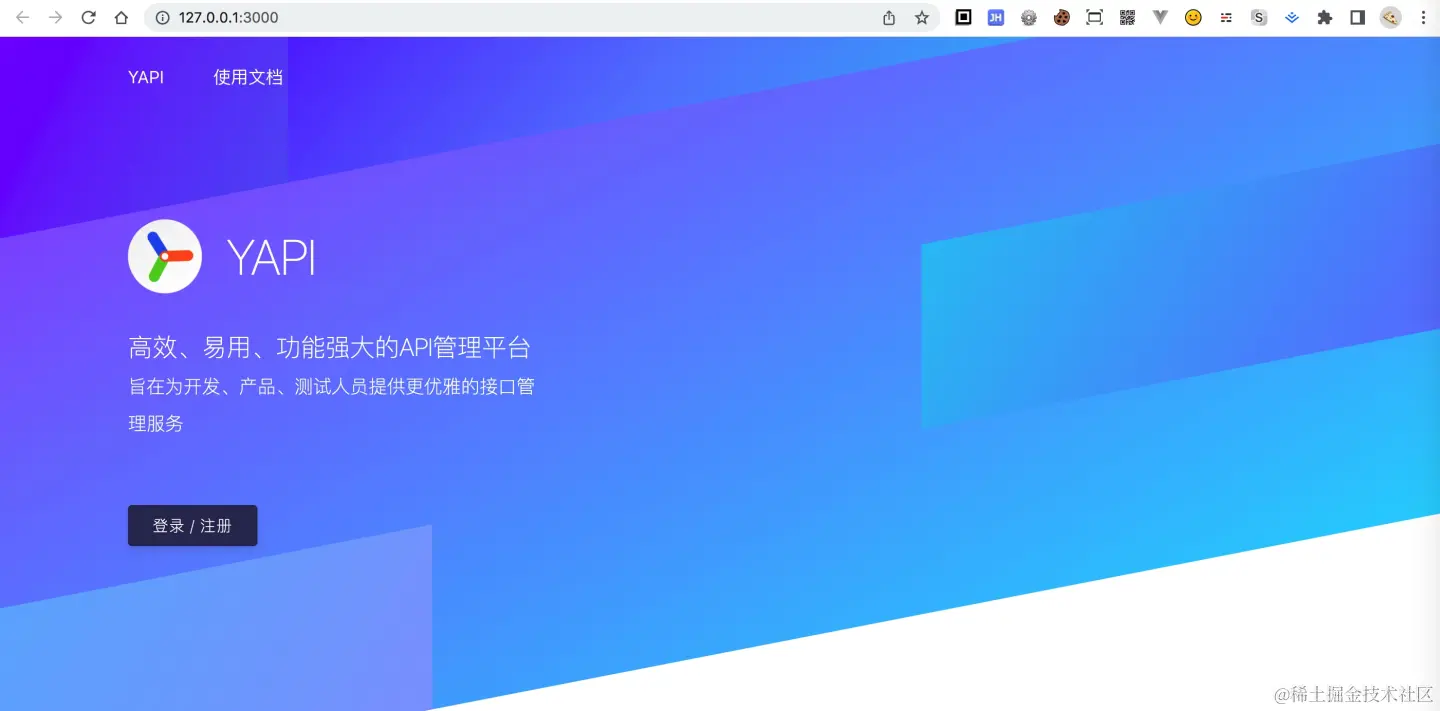Click the YAPI pinwheel logo
The image size is (1440, 711).
point(165,256)
